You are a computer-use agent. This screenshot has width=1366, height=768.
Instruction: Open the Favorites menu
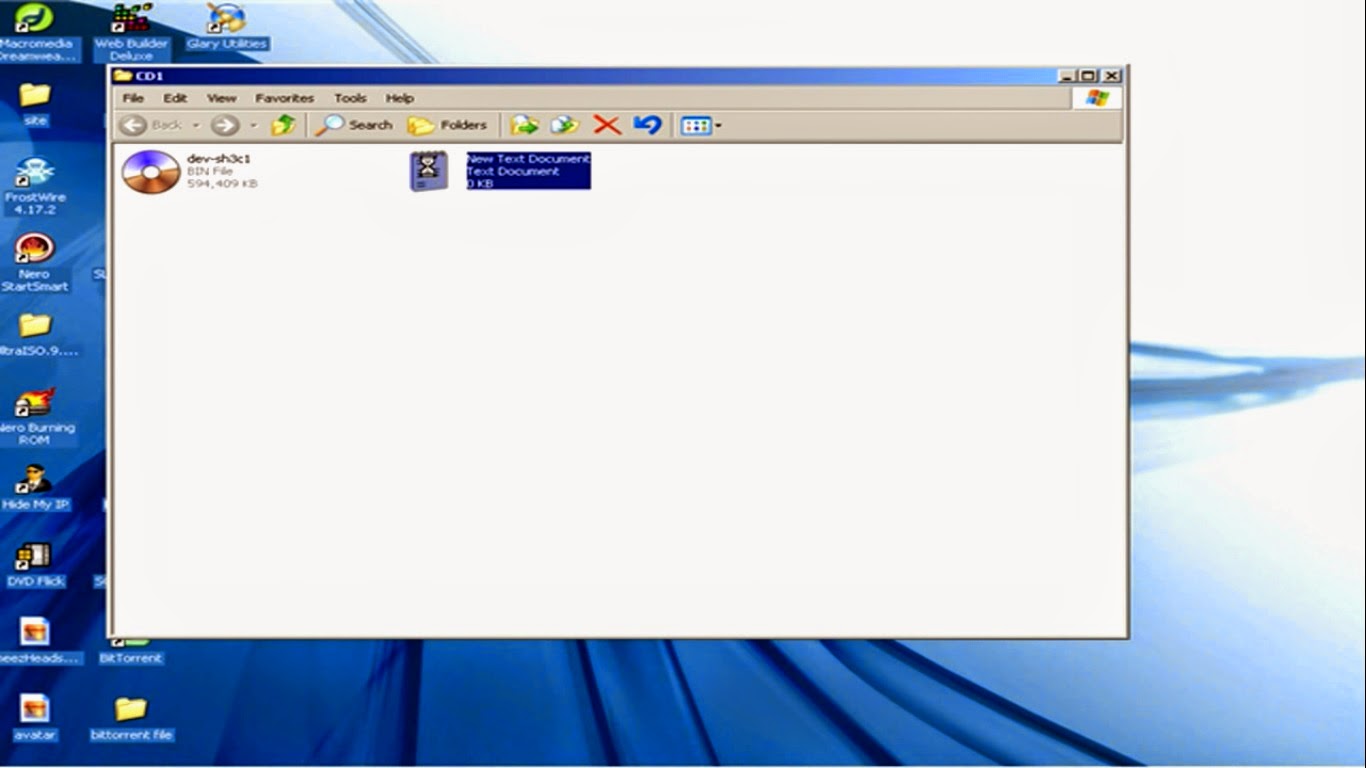[x=284, y=98]
